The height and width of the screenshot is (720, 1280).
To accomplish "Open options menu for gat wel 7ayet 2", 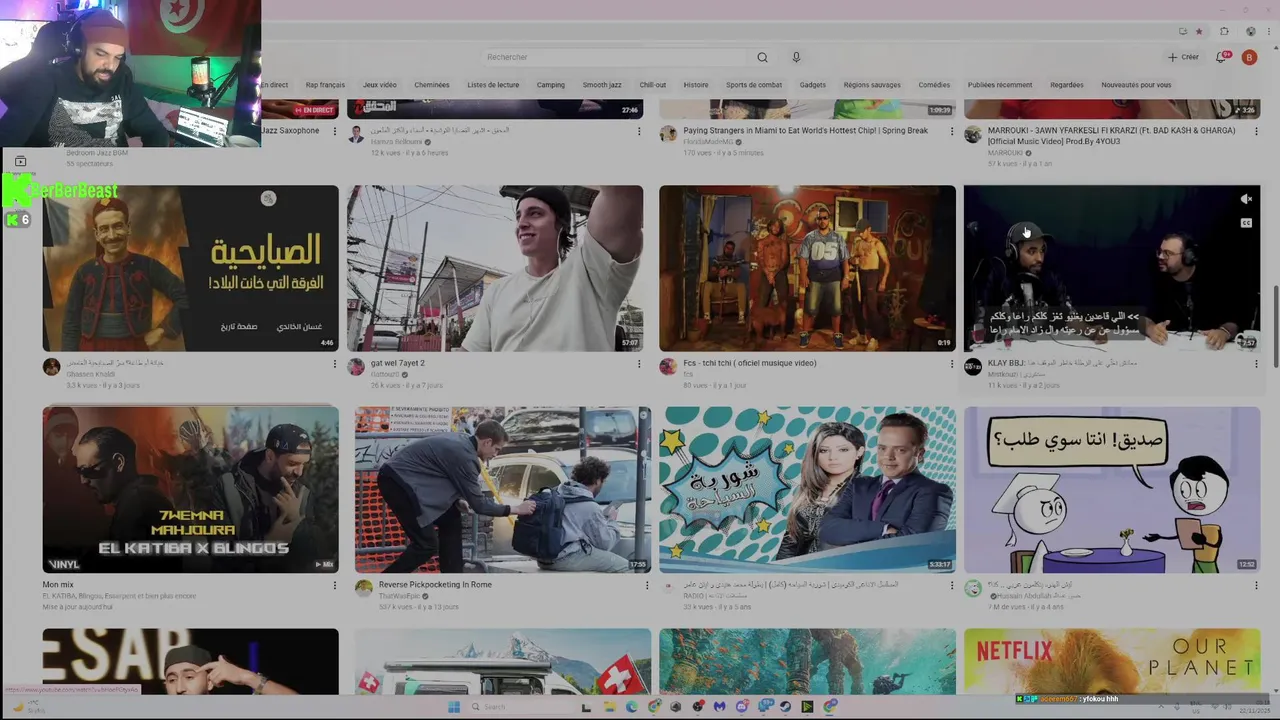I will pos(639,364).
